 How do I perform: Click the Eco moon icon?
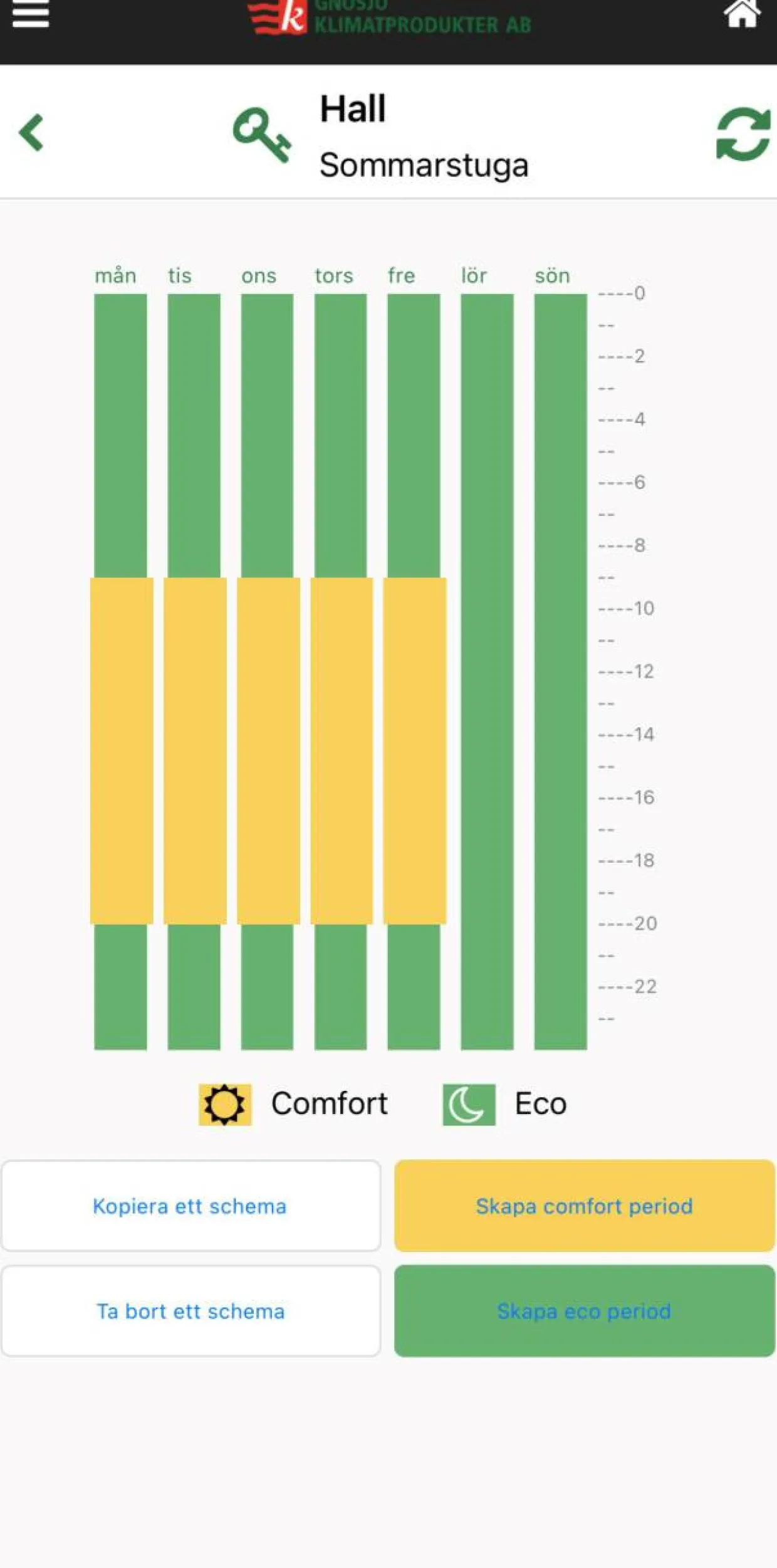pyautogui.click(x=469, y=1104)
